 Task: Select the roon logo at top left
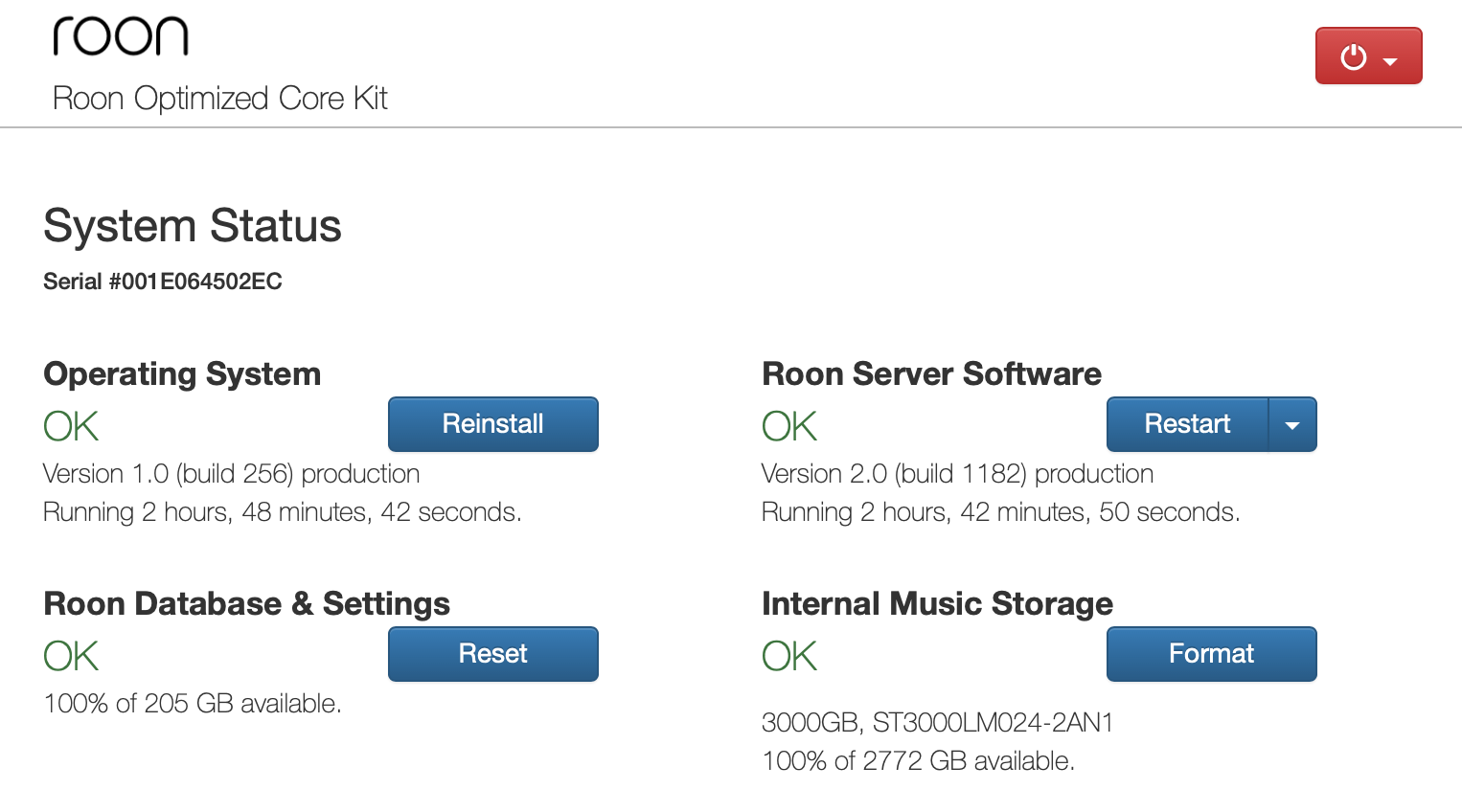(x=121, y=38)
